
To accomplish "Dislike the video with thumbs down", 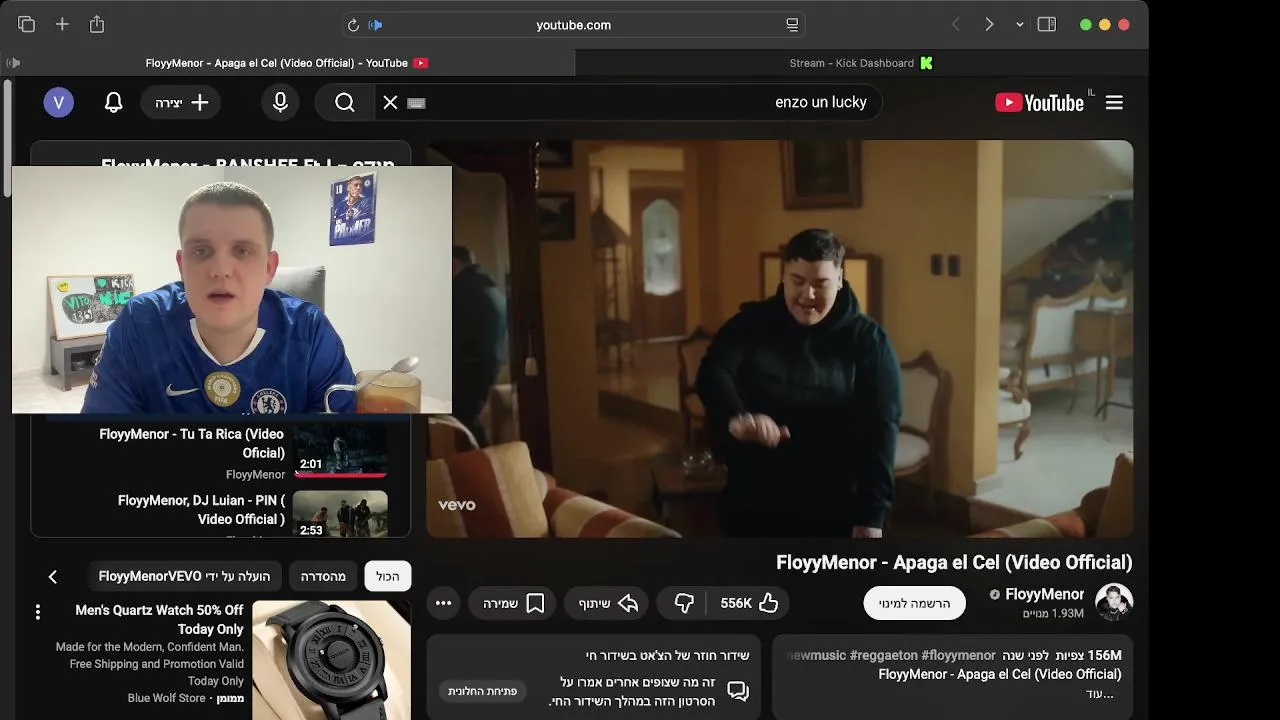I will tap(684, 603).
